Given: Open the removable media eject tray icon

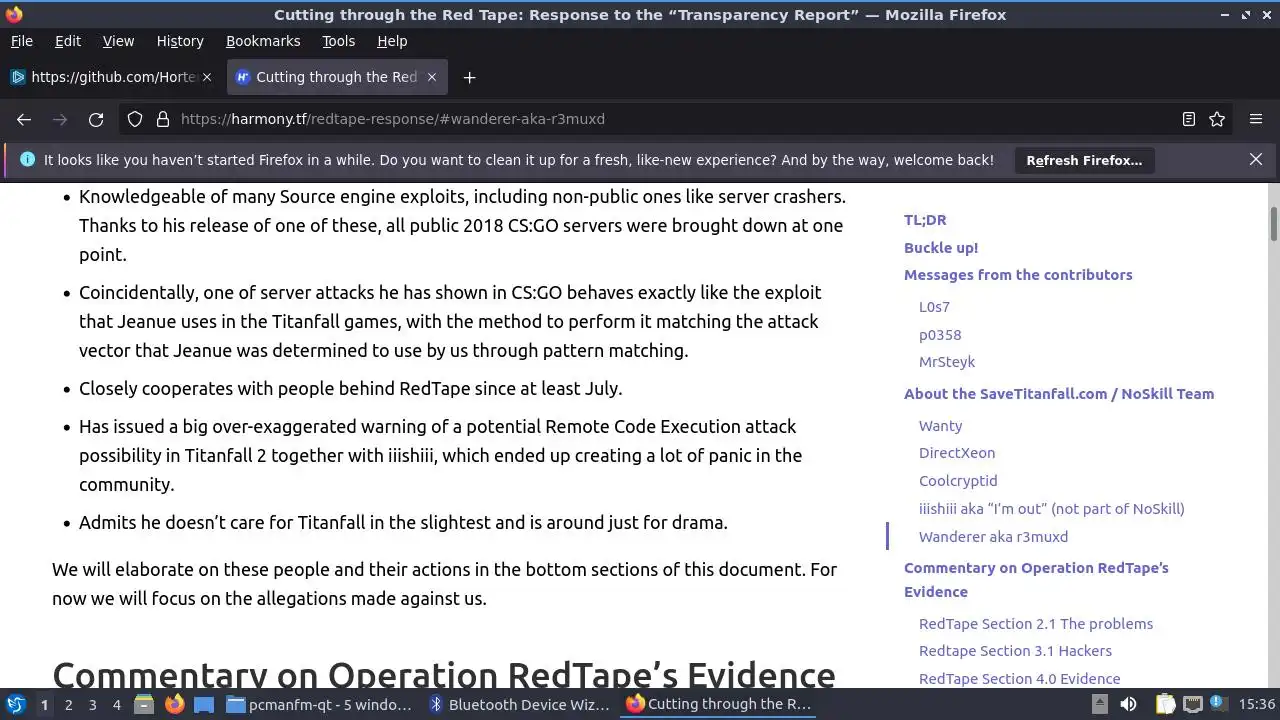Looking at the screenshot, I should coord(1101,705).
